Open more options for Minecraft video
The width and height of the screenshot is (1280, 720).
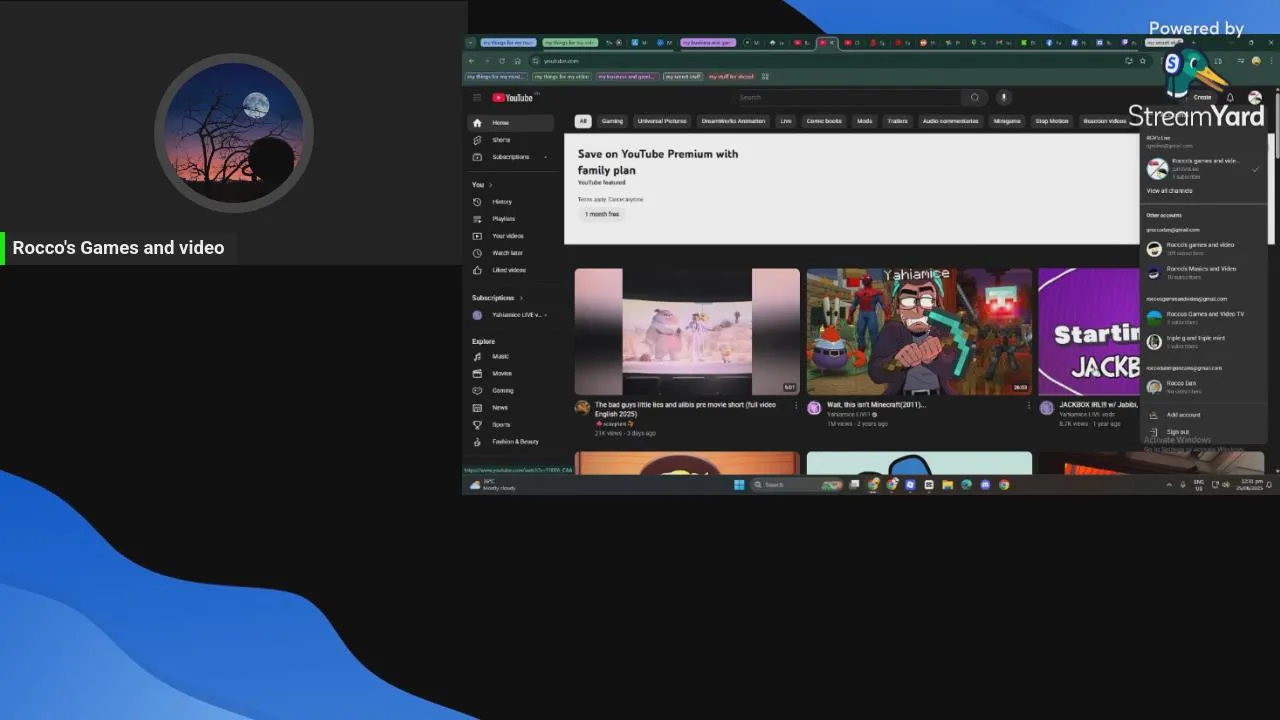(x=1028, y=406)
